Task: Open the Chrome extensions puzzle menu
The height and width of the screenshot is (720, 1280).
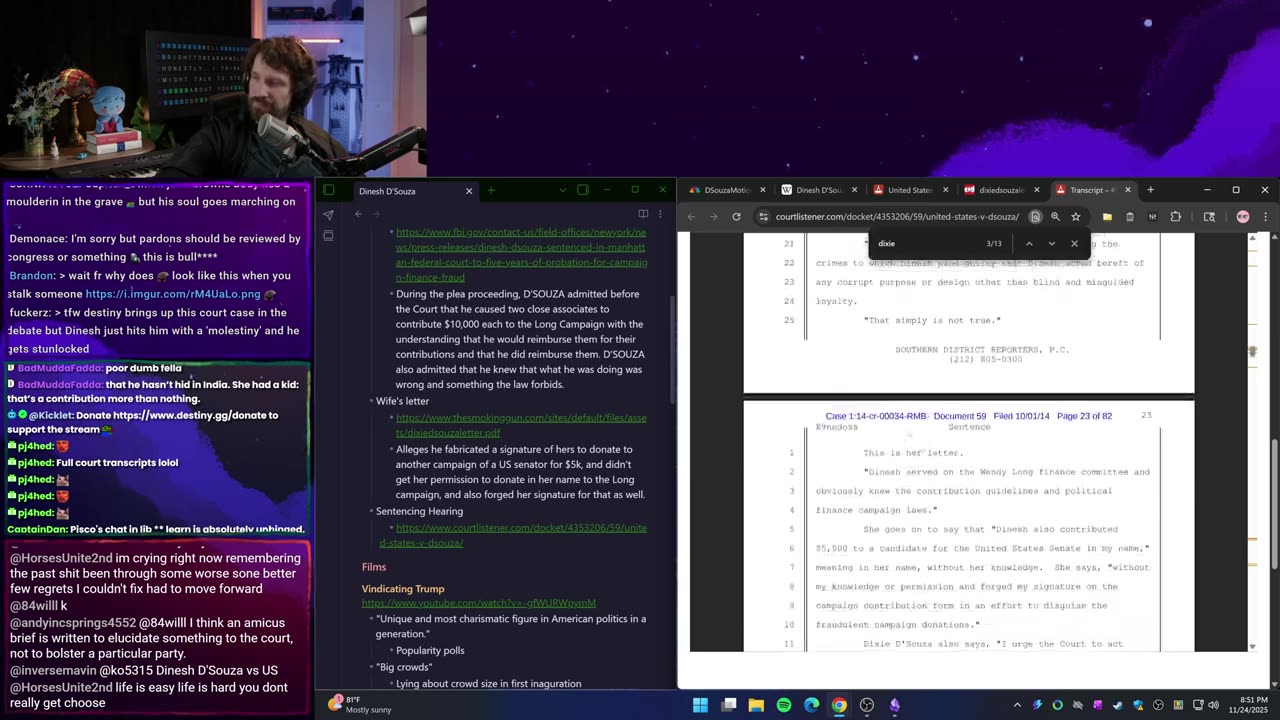Action: (1176, 217)
